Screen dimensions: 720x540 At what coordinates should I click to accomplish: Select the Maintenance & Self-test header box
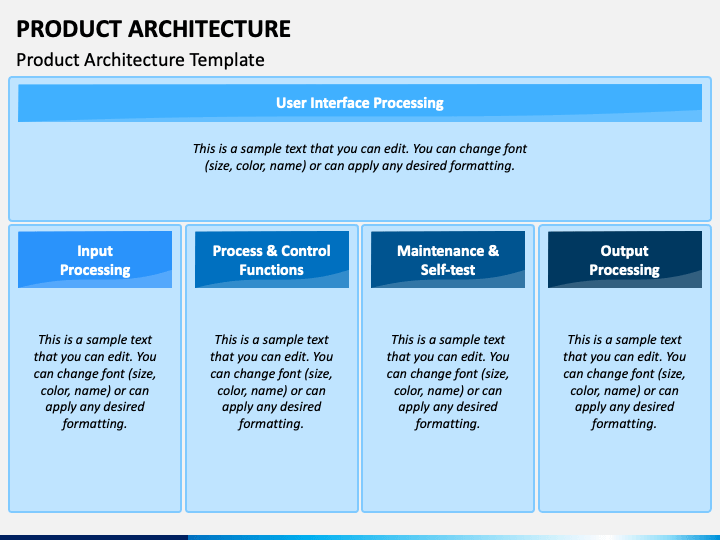[448, 259]
